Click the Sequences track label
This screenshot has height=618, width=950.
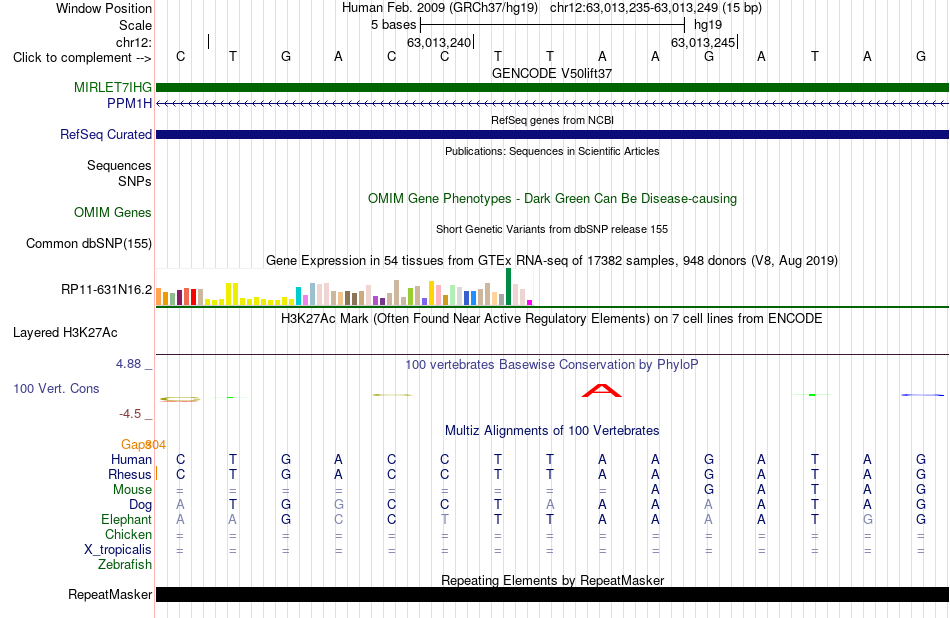click(119, 165)
